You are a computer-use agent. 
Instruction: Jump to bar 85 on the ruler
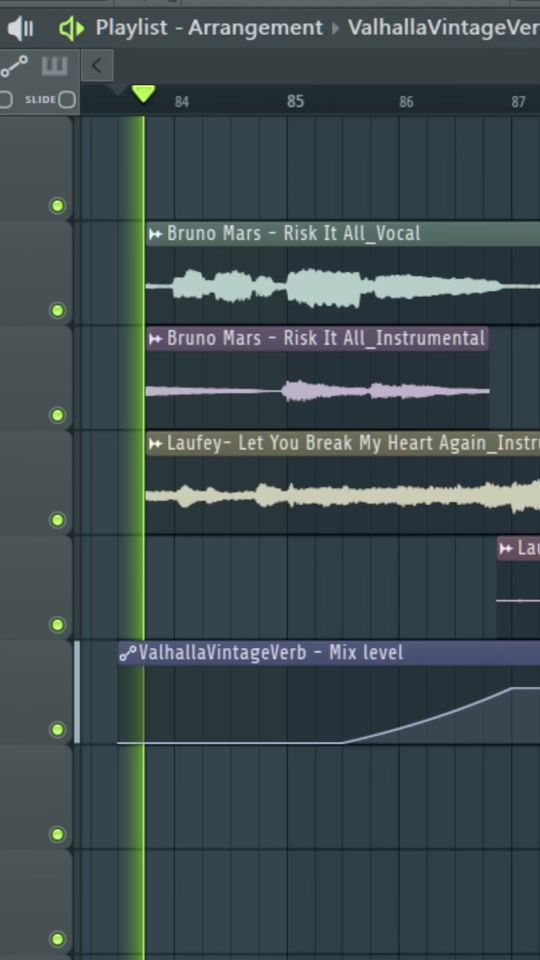pyautogui.click(x=295, y=101)
